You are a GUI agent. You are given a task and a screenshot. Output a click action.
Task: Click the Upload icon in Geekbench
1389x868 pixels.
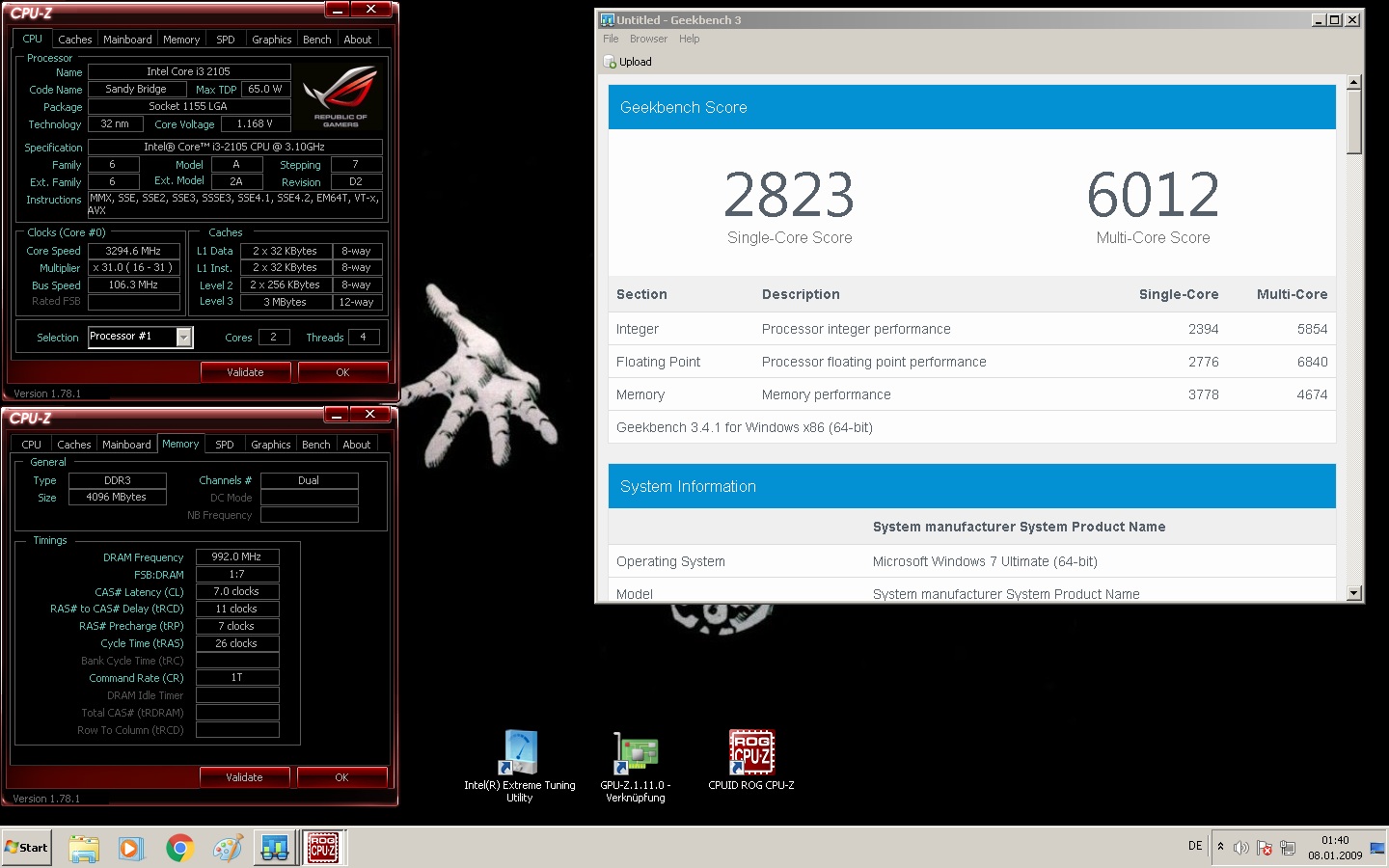(610, 62)
